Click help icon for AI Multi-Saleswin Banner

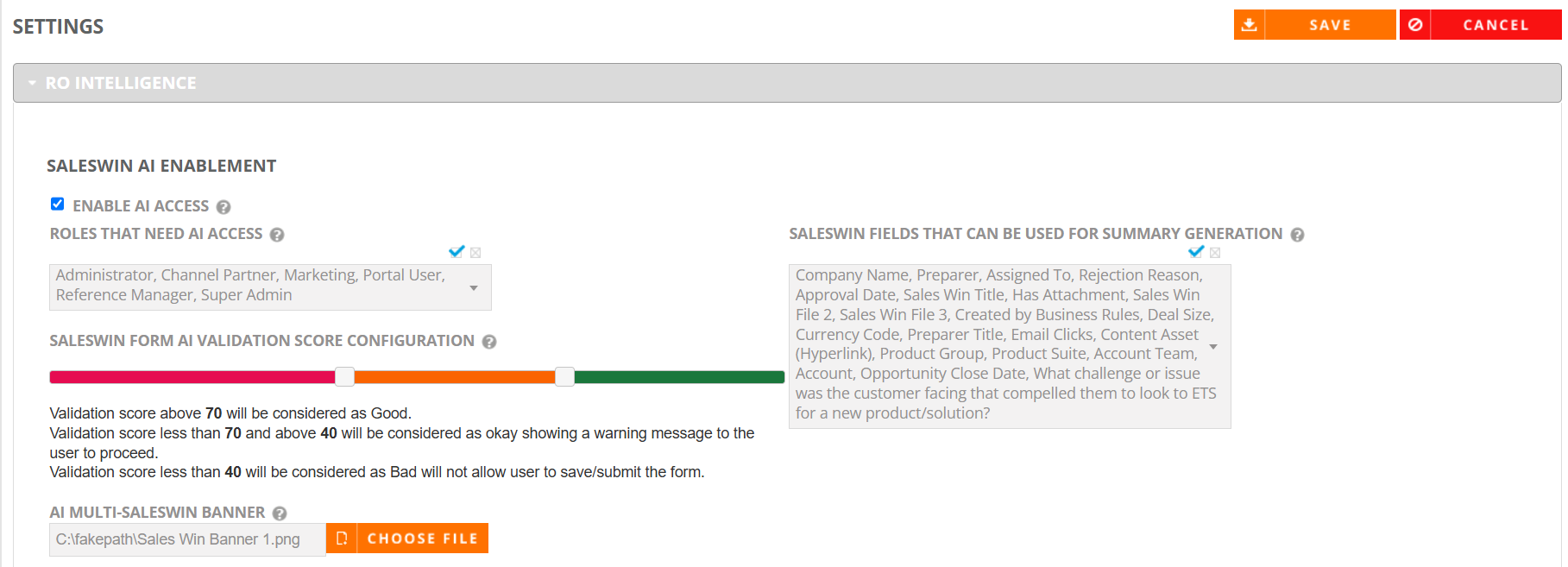(280, 513)
